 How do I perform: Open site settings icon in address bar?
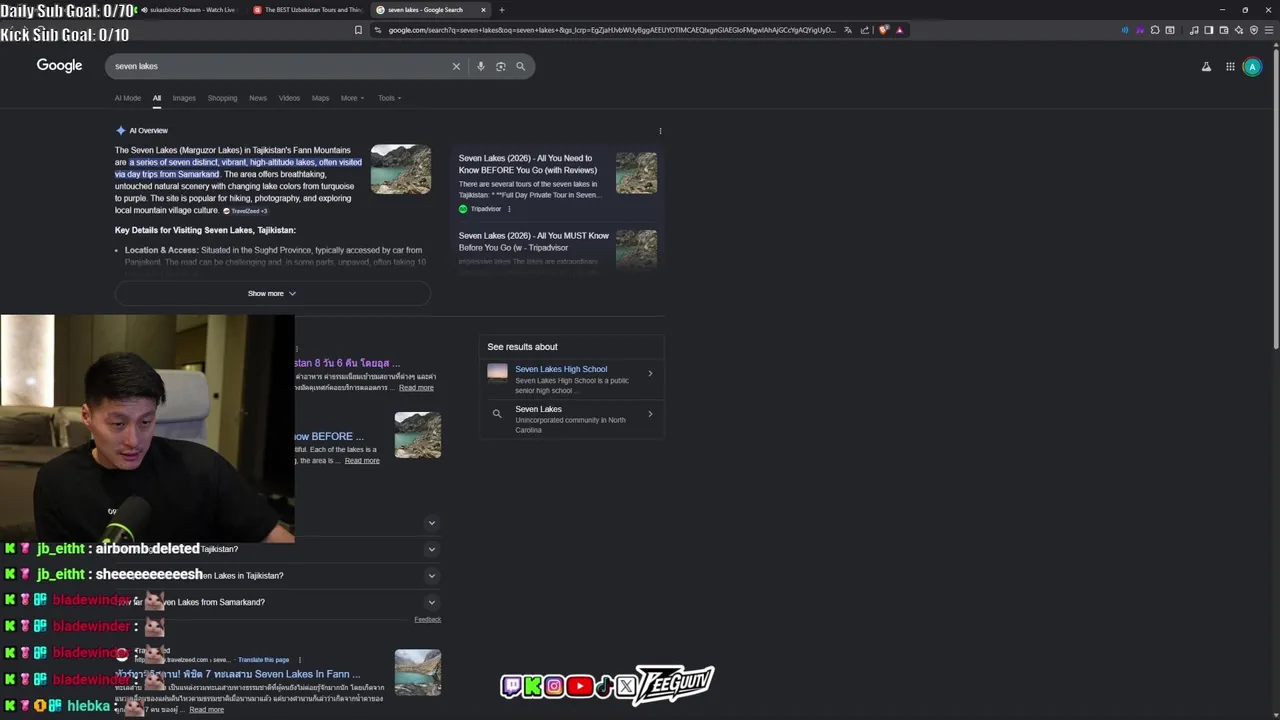(x=378, y=30)
